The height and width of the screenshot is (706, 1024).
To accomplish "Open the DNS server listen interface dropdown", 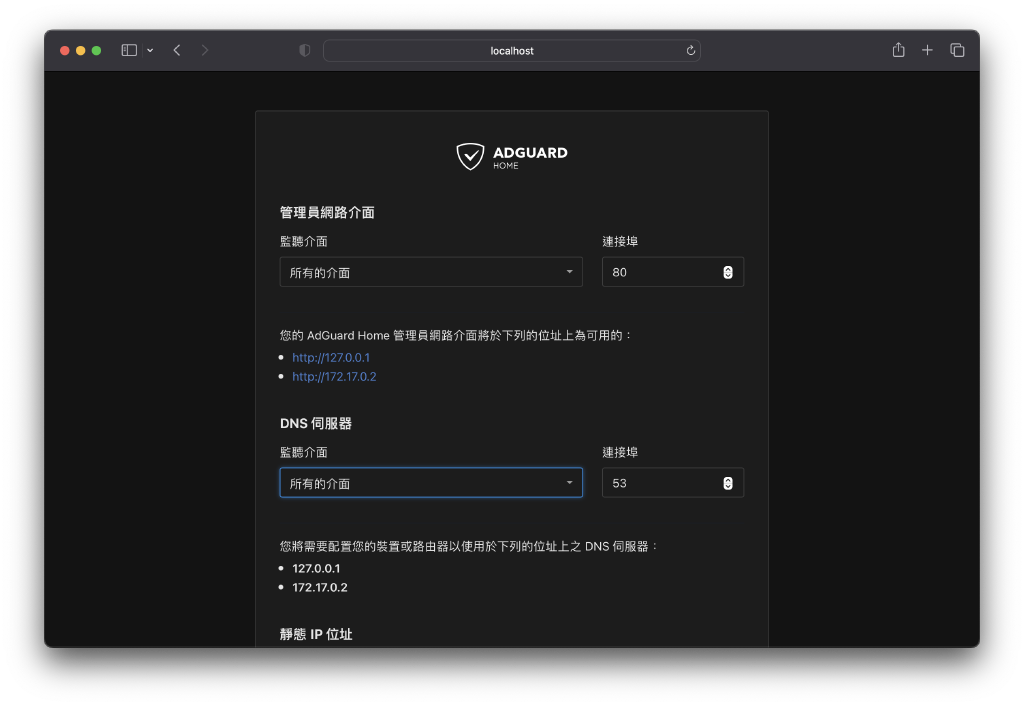I will 431,483.
